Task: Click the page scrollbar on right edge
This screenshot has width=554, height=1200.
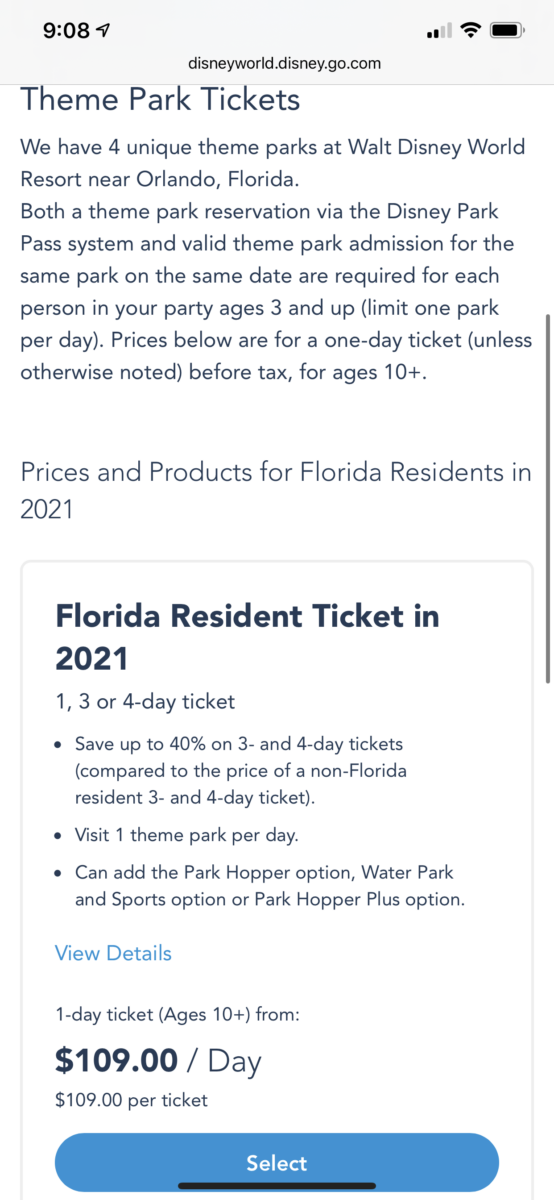Action: (547, 500)
